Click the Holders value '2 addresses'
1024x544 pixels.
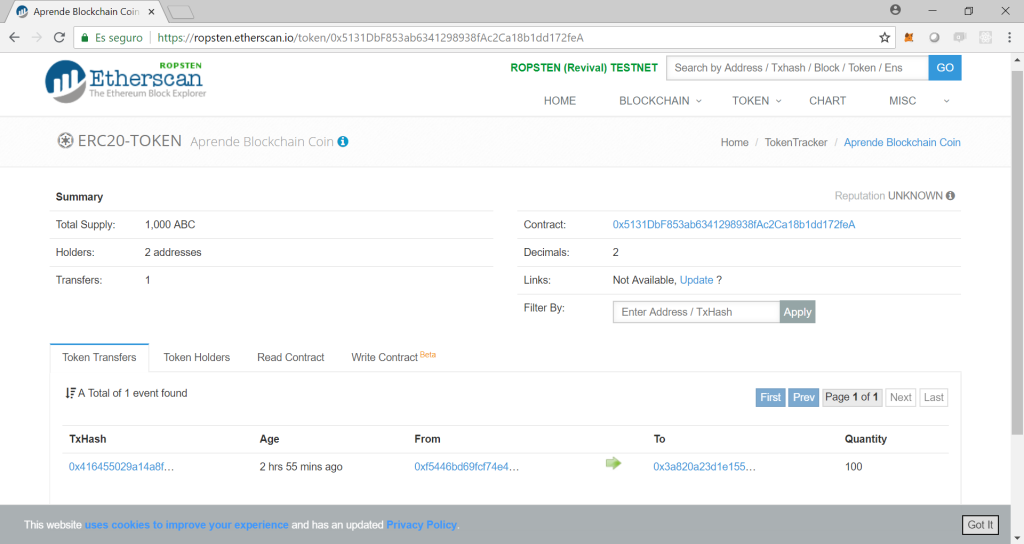point(173,252)
